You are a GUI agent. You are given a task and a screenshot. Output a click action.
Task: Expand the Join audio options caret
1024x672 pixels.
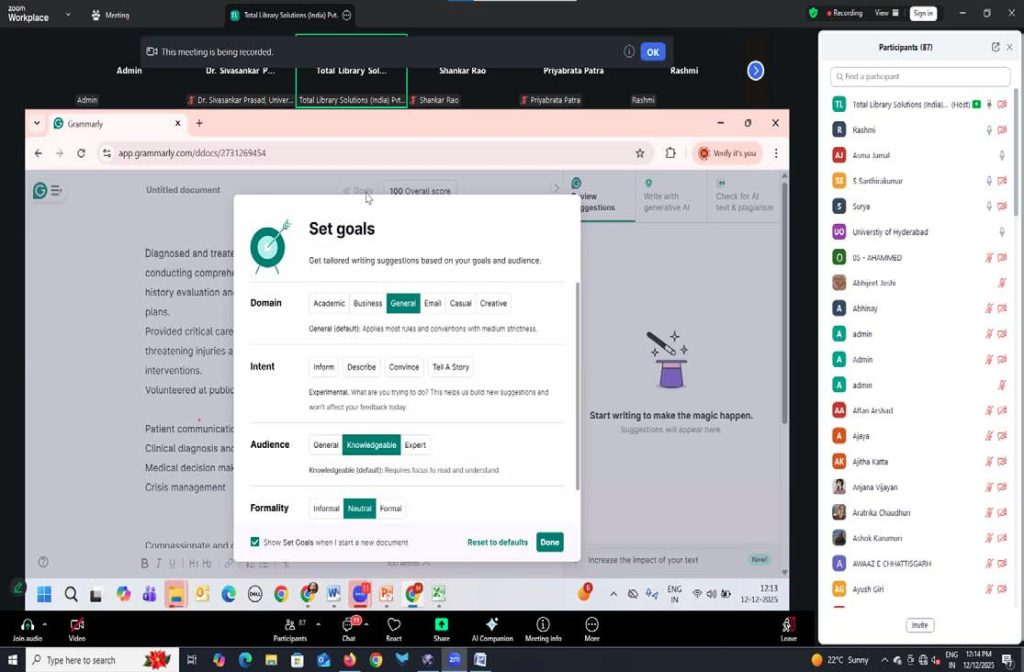[44, 621]
